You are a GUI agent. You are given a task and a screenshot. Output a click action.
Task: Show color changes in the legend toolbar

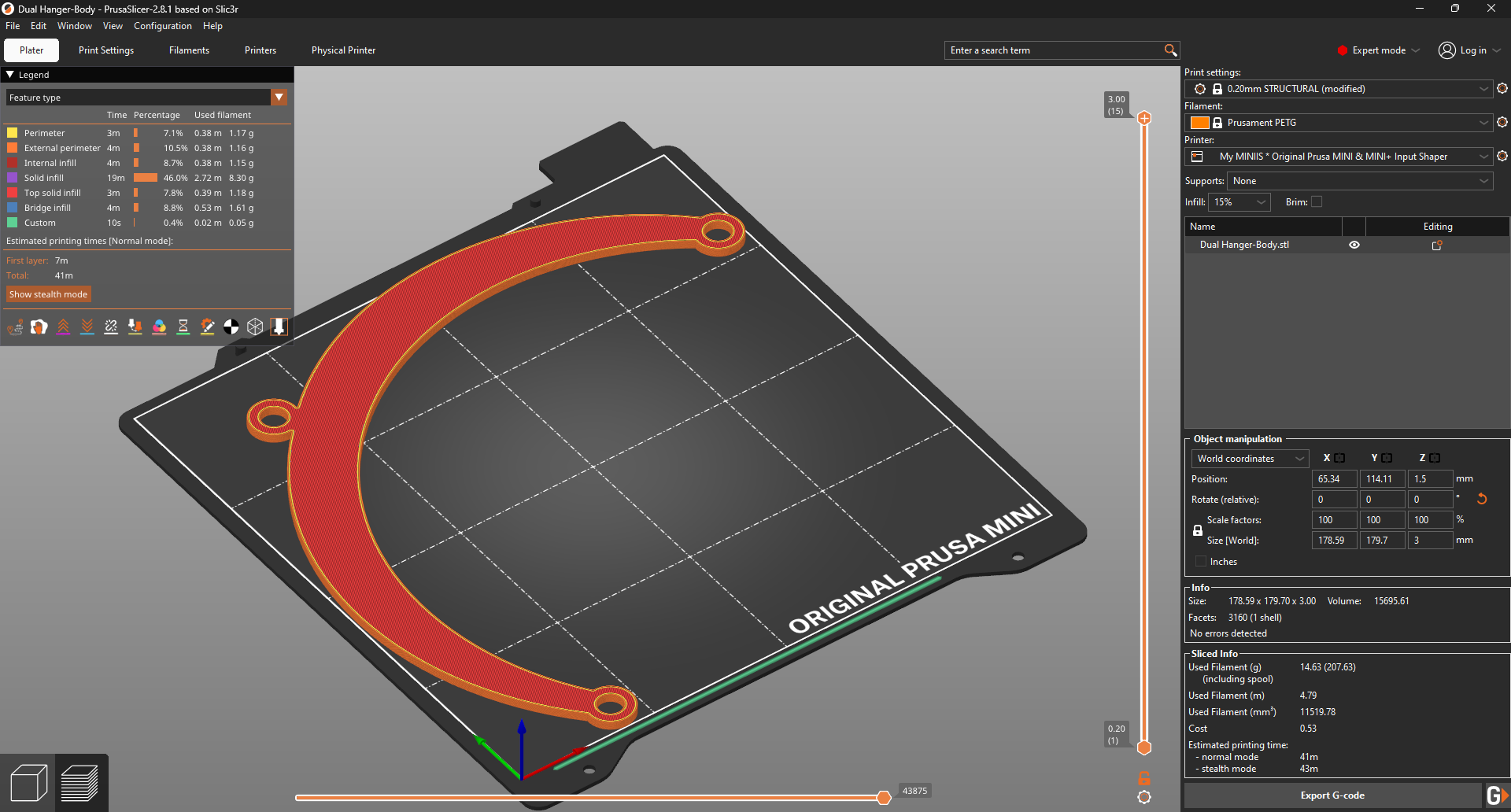(x=160, y=327)
